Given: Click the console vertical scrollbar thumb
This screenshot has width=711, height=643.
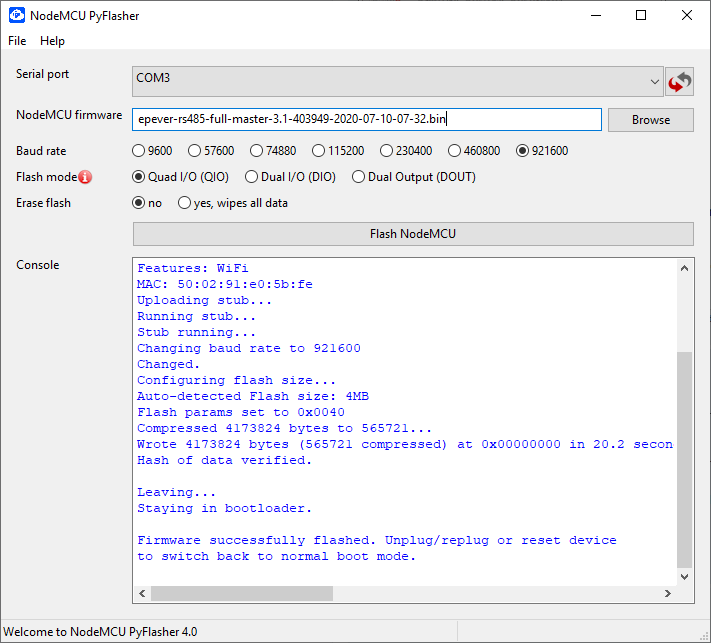Looking at the screenshot, I should pyautogui.click(x=684, y=458).
